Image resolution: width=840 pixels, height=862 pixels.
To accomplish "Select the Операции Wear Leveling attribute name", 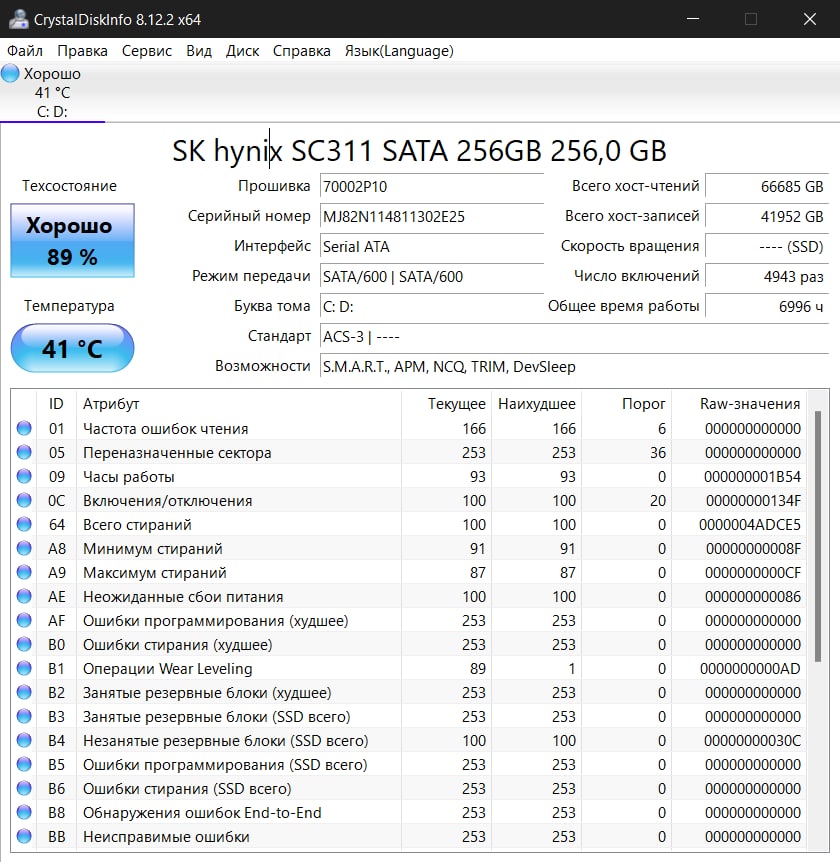I will pyautogui.click(x=168, y=668).
